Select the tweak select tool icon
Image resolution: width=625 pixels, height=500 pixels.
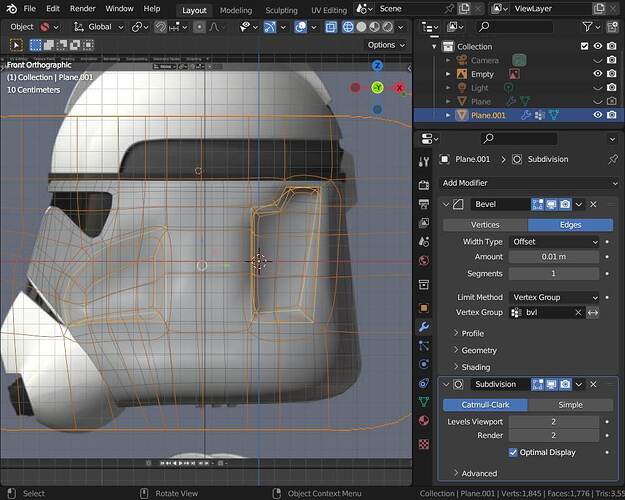tap(16, 45)
